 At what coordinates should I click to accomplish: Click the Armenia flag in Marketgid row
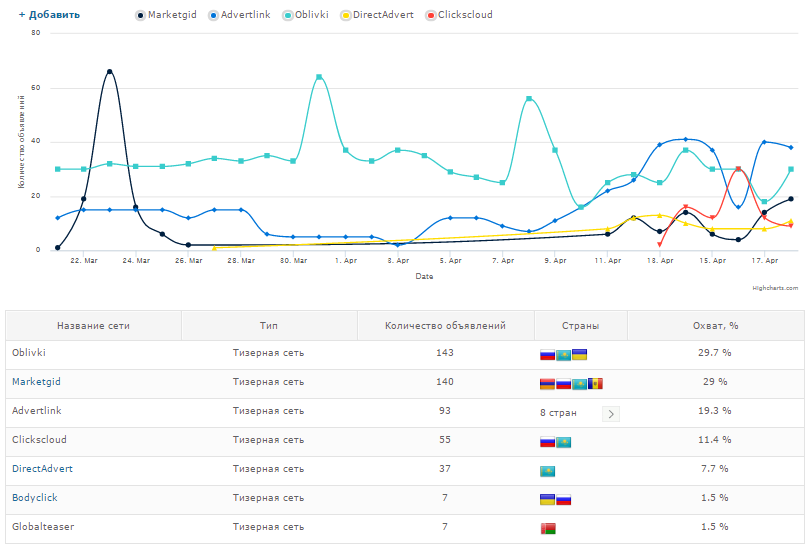pos(547,384)
